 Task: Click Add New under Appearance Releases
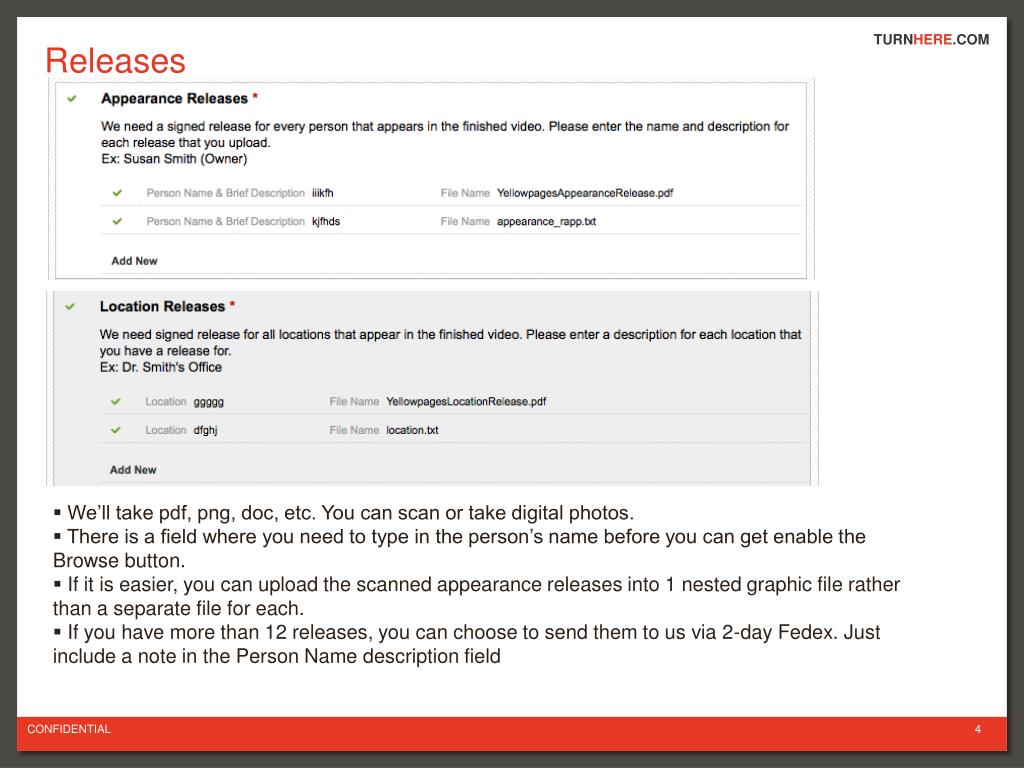coord(134,261)
